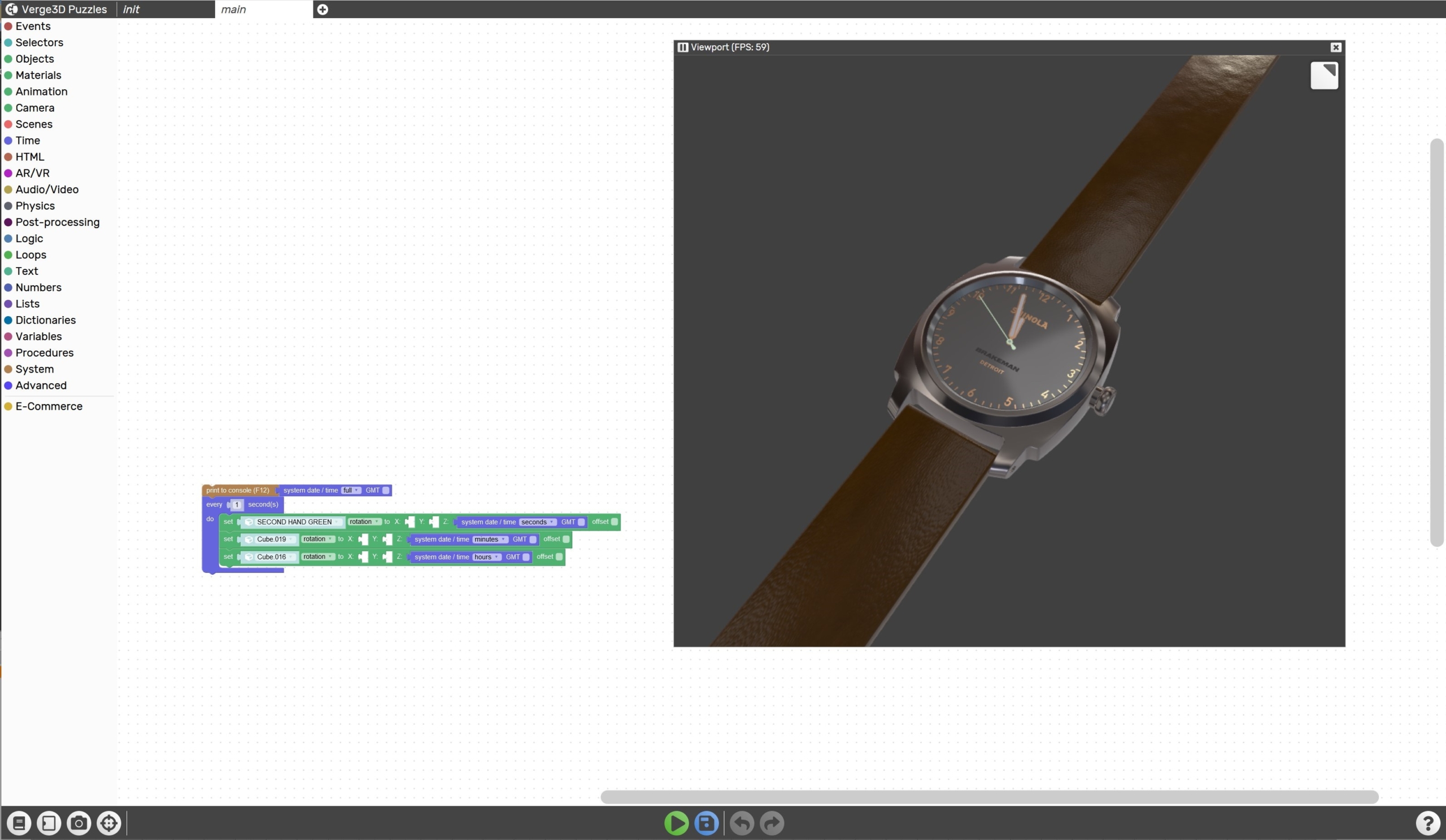1446x840 pixels.
Task: Toggle GMT checkbox in hours time block
Action: click(526, 557)
